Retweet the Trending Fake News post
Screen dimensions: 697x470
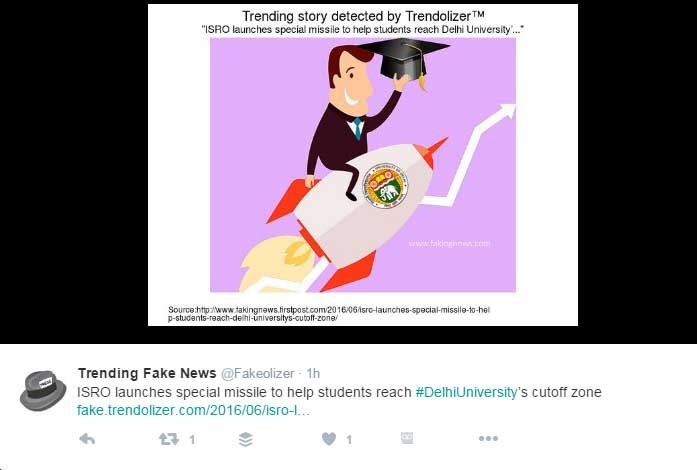tap(169, 439)
